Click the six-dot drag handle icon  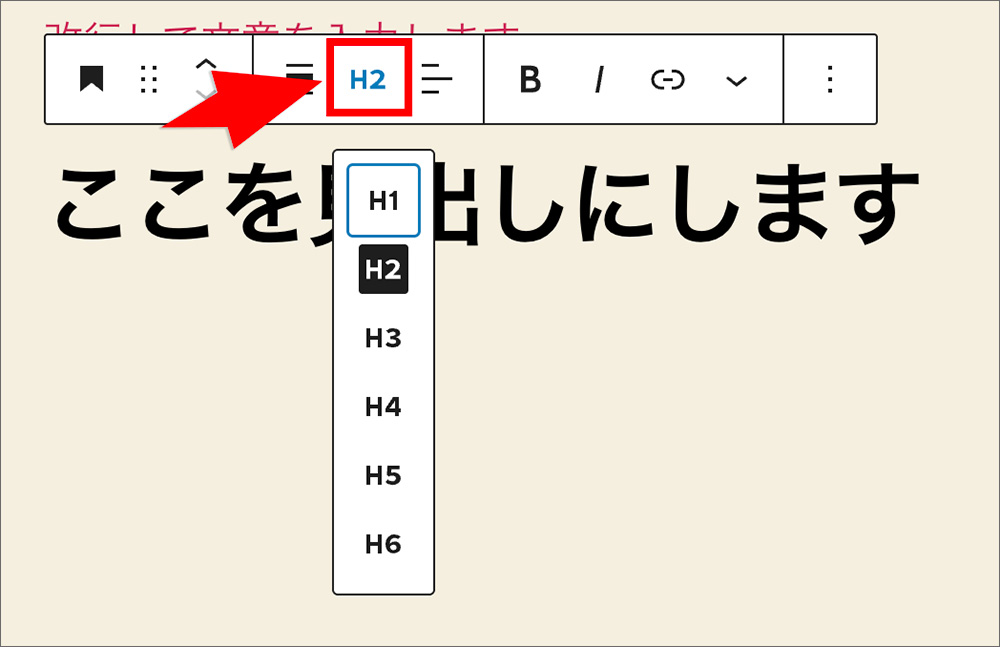point(149,79)
